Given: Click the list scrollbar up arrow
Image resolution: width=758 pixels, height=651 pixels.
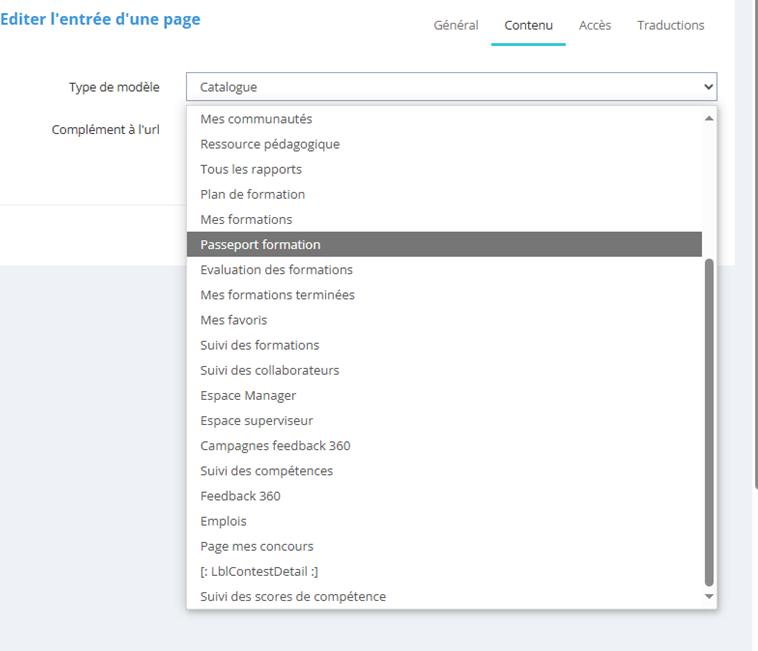Looking at the screenshot, I should coord(709,118).
